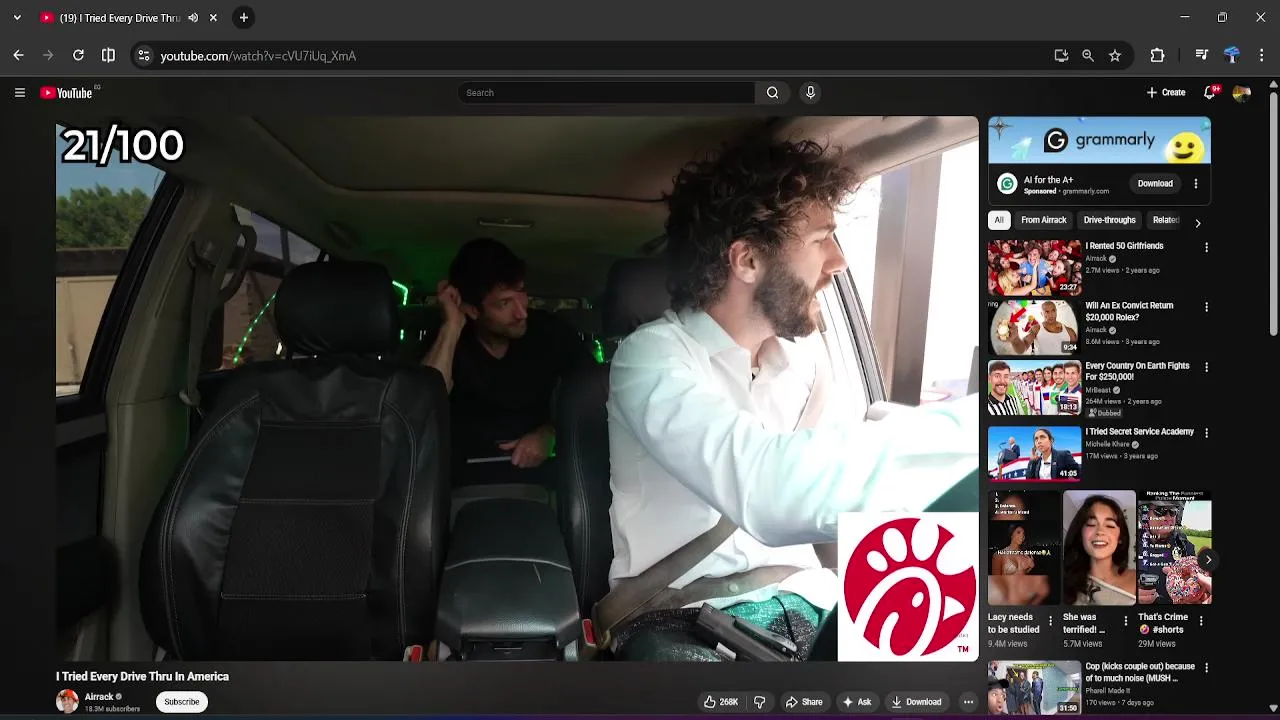Image resolution: width=1280 pixels, height=720 pixels.
Task: Click the Create button
Action: pos(1166,93)
